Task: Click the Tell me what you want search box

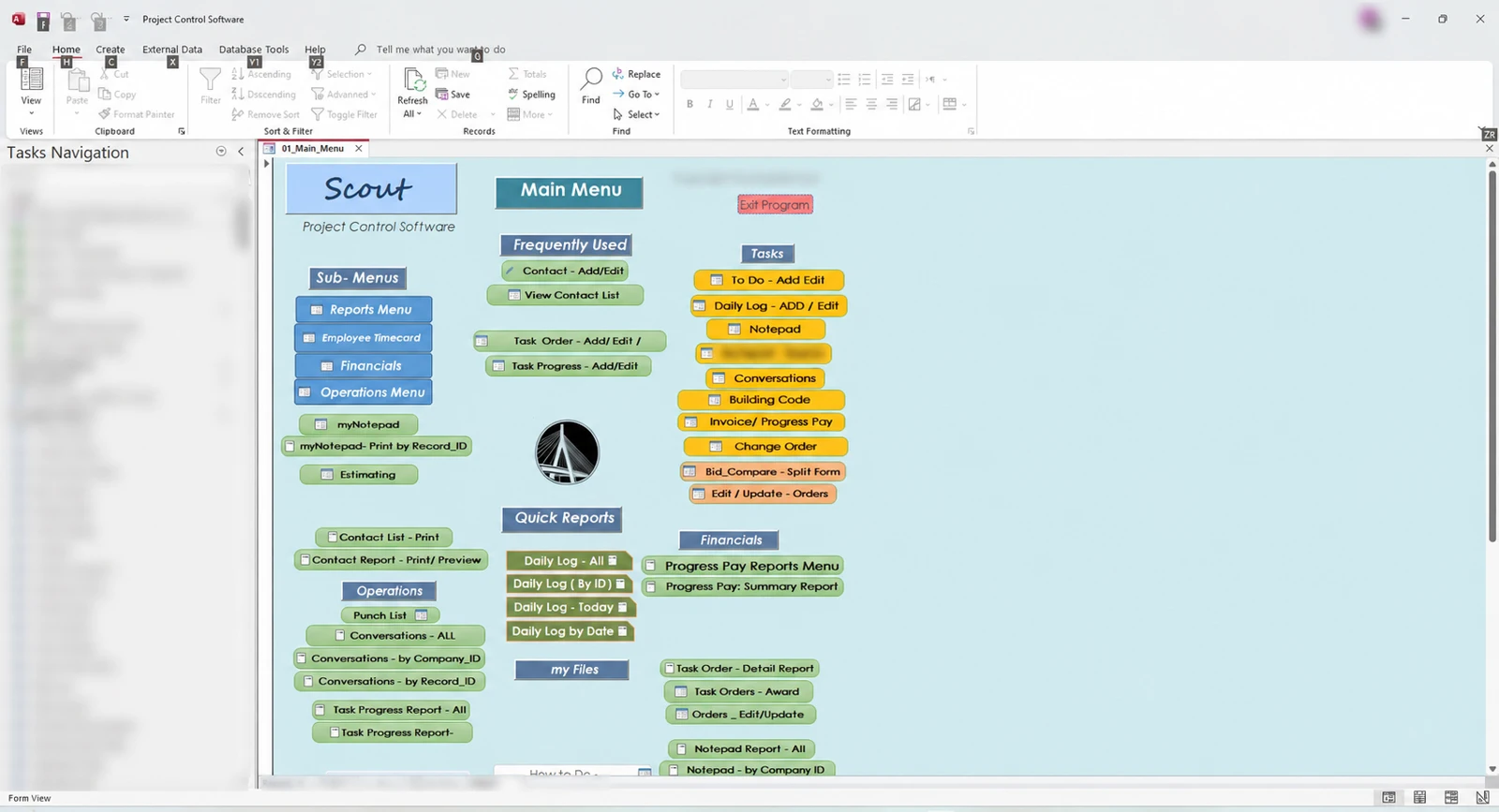Action: (x=440, y=50)
